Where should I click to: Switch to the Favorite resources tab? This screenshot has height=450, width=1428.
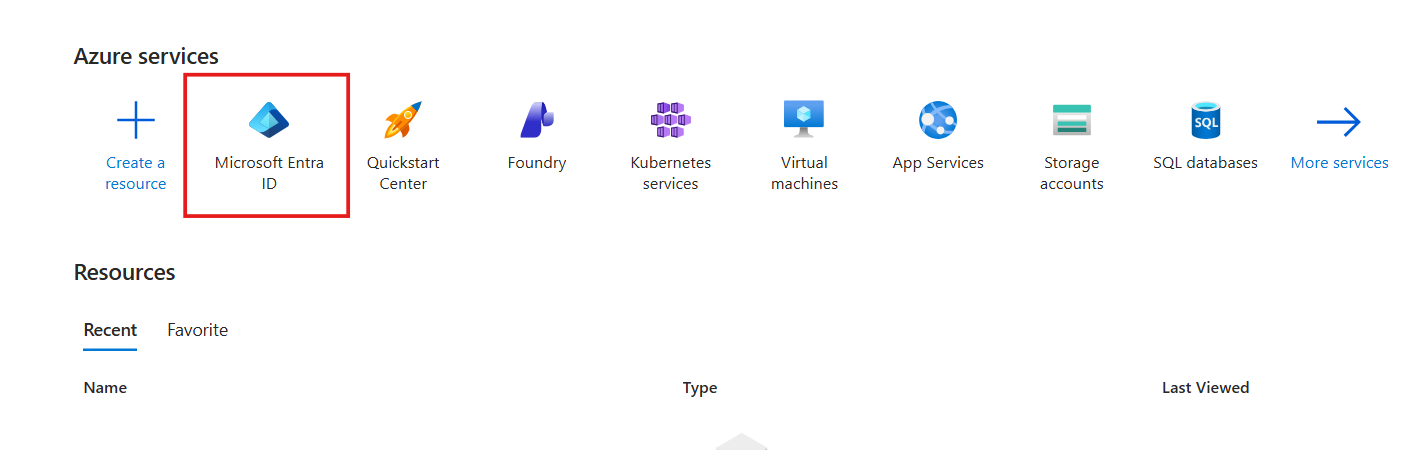pos(197,330)
